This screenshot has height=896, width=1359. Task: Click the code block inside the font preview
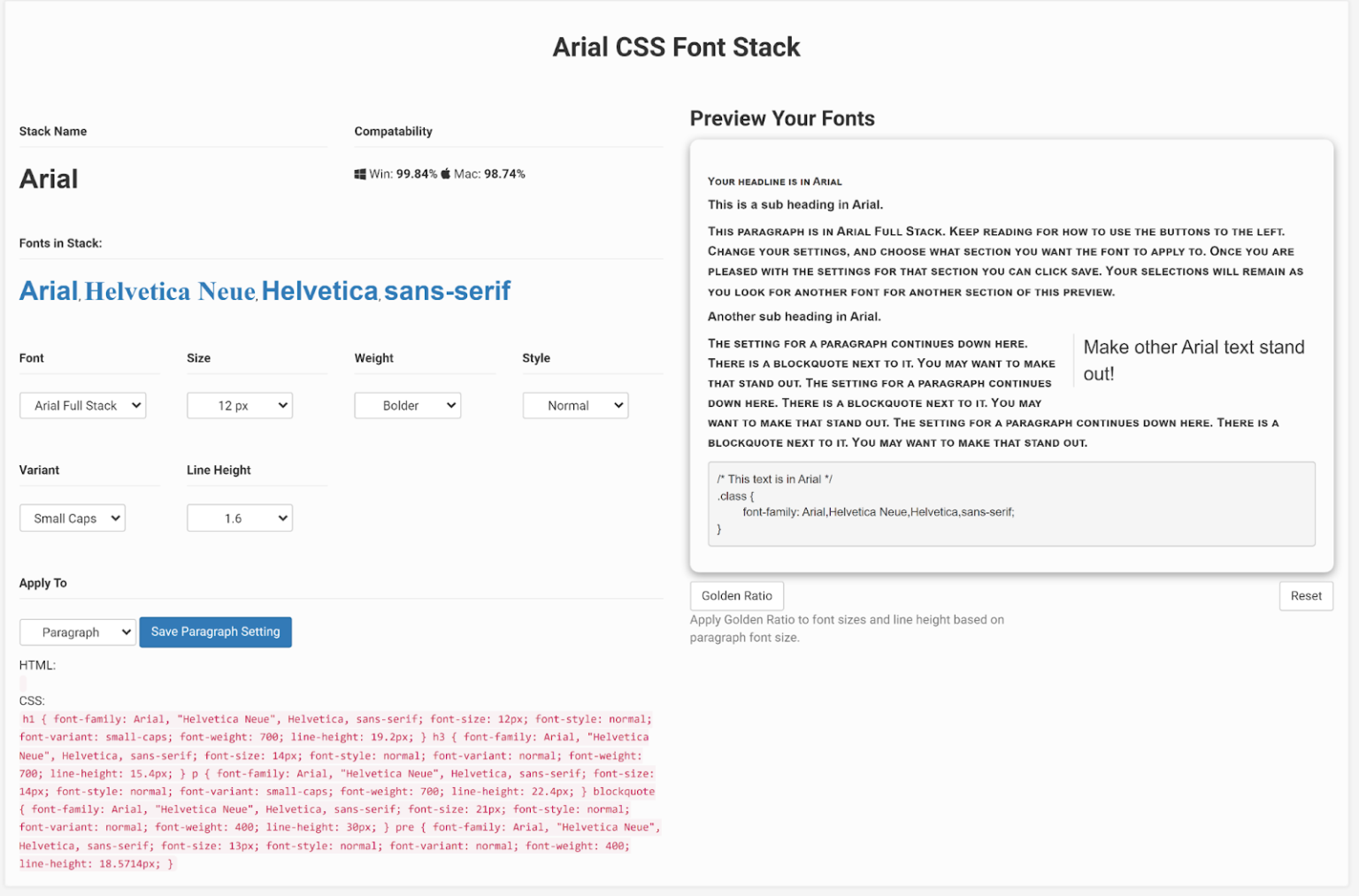[x=1010, y=503]
